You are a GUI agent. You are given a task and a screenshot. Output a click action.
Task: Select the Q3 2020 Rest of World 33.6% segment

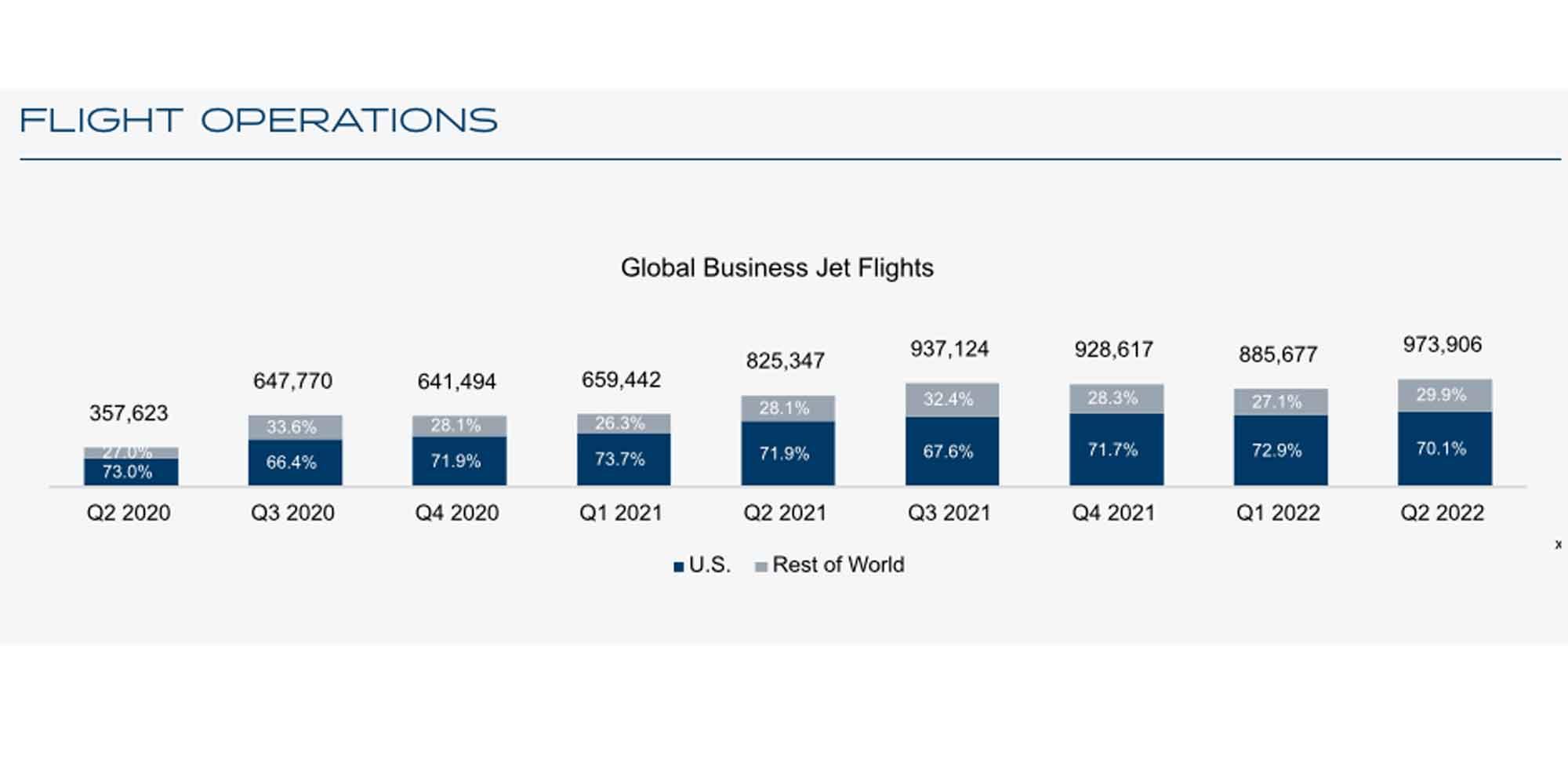295,427
